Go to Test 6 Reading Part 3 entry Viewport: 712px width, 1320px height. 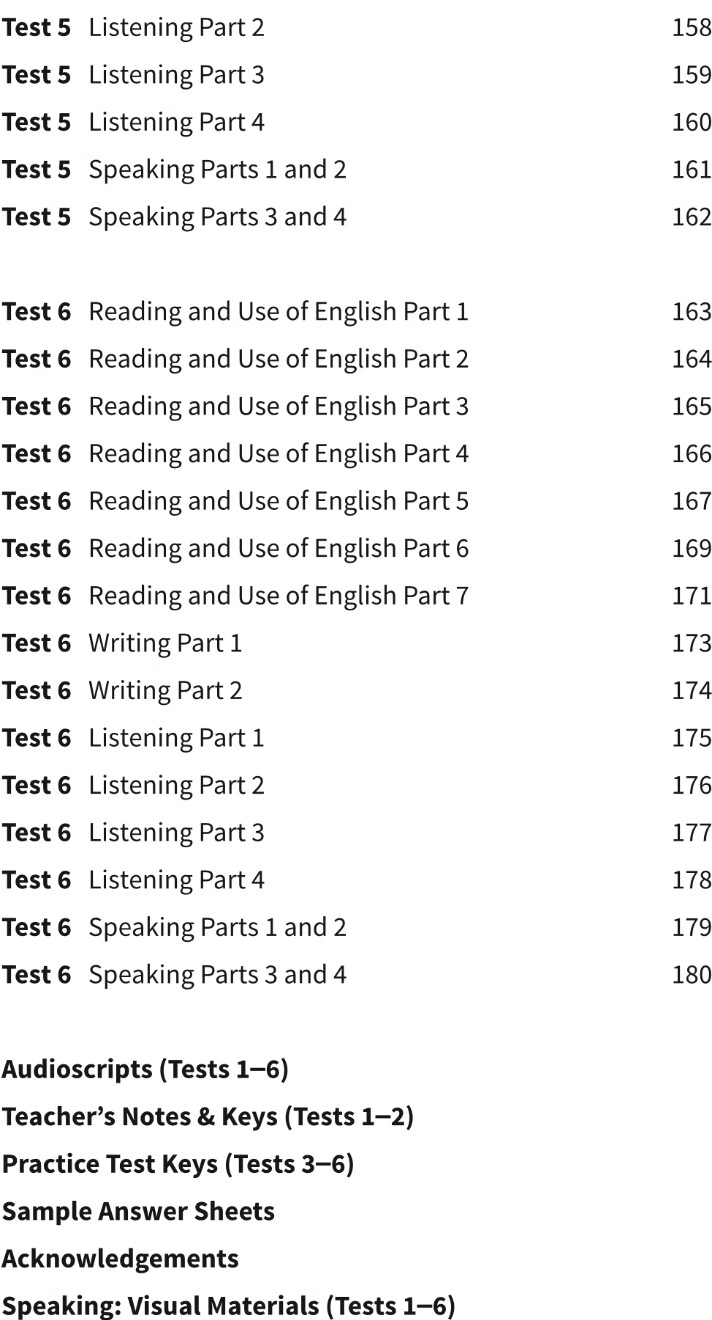click(278, 407)
